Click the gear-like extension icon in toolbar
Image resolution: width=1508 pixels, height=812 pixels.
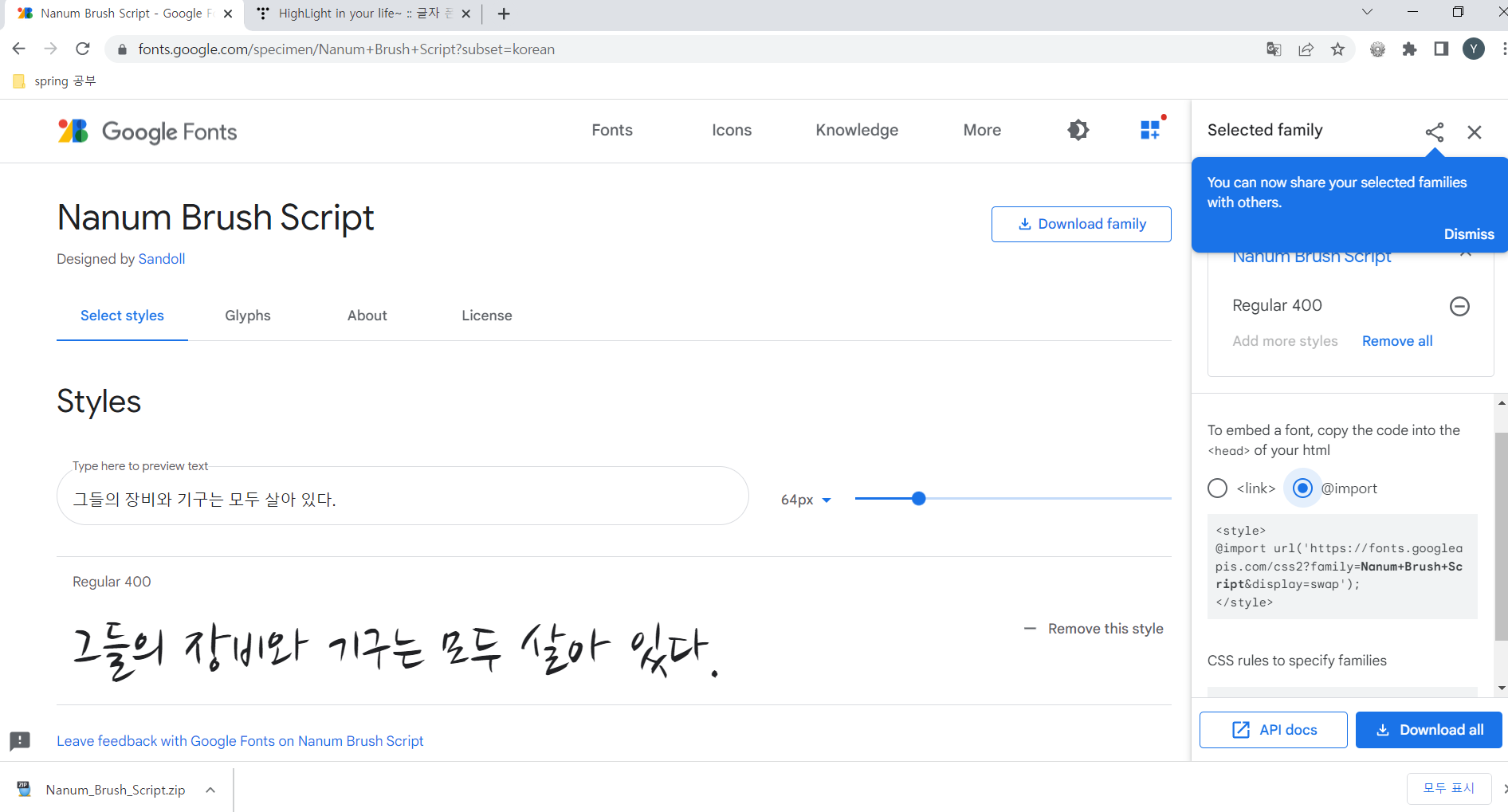coord(1377,49)
